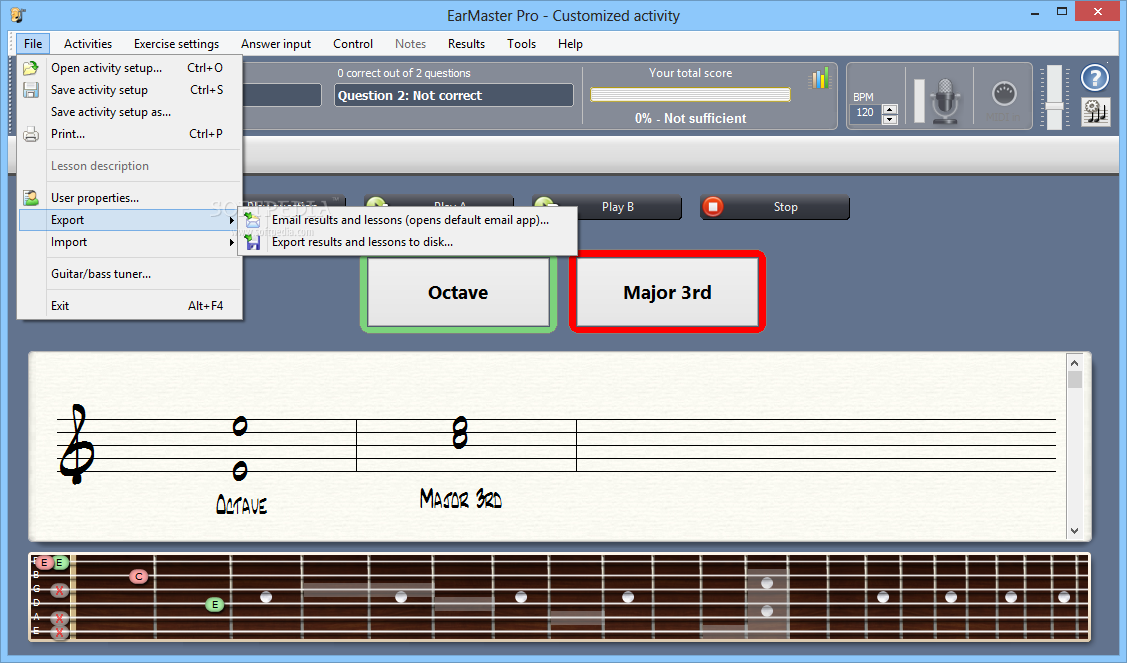Choose Exit from the File menu
The height and width of the screenshot is (663, 1127).
coord(130,306)
